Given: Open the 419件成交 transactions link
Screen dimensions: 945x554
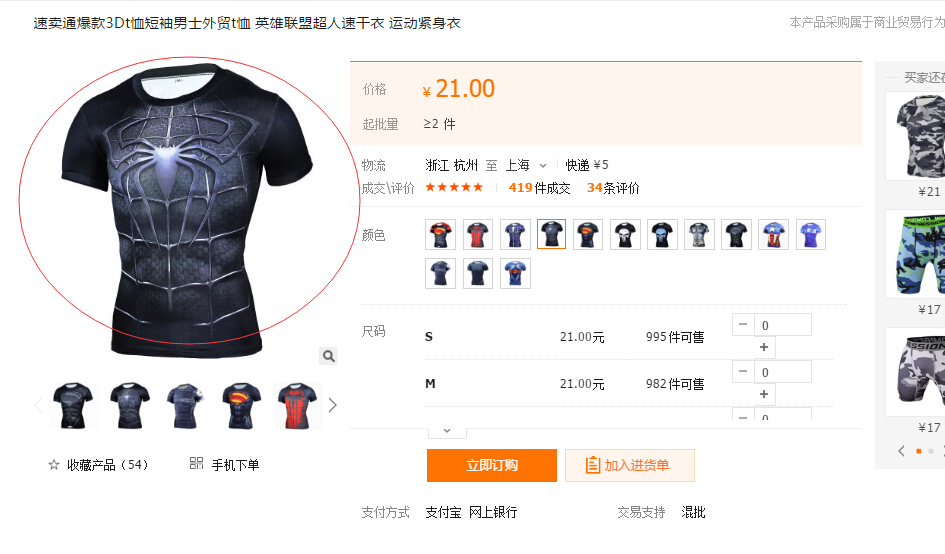Looking at the screenshot, I should coord(539,188).
